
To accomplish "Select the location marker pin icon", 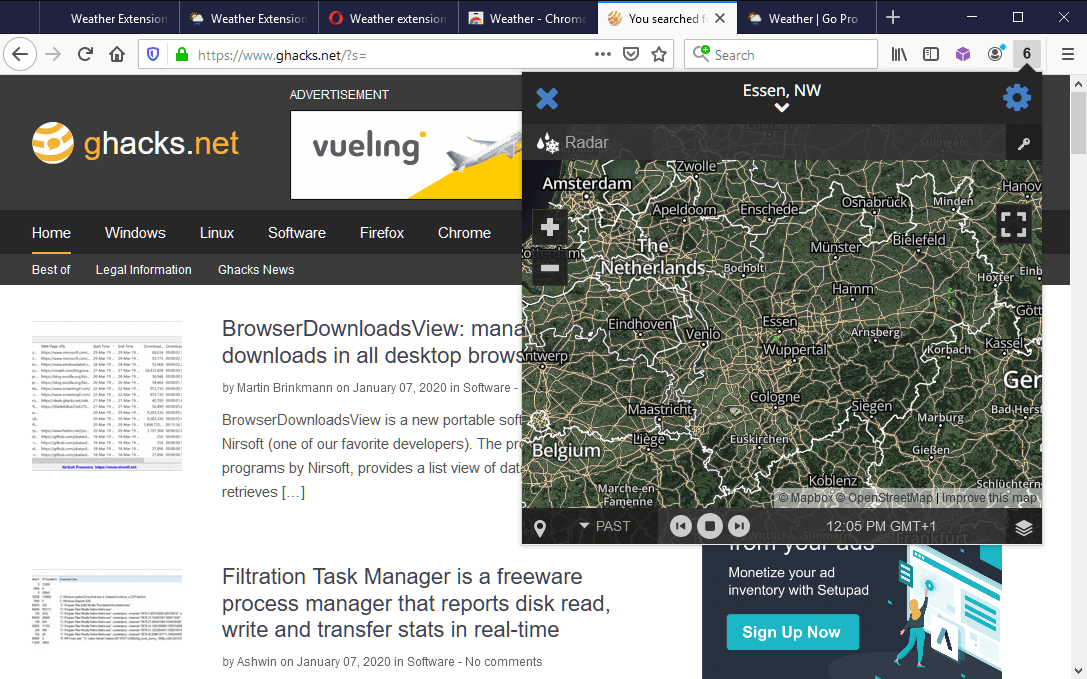I will click(540, 526).
